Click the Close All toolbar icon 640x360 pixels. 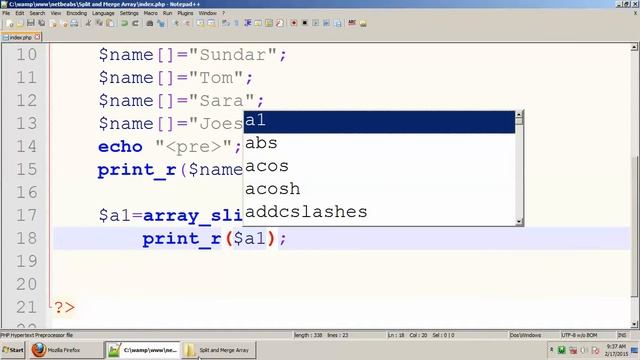click(x=64, y=23)
